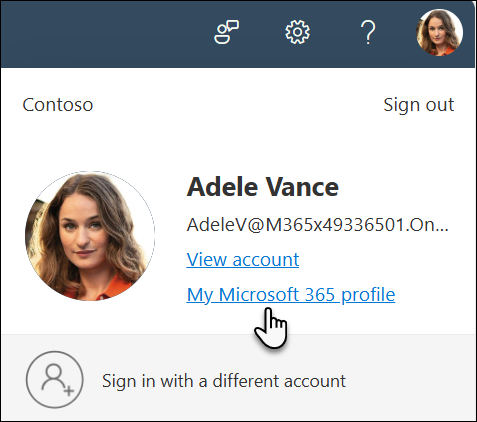Sign out of the Contoso account

click(x=419, y=105)
